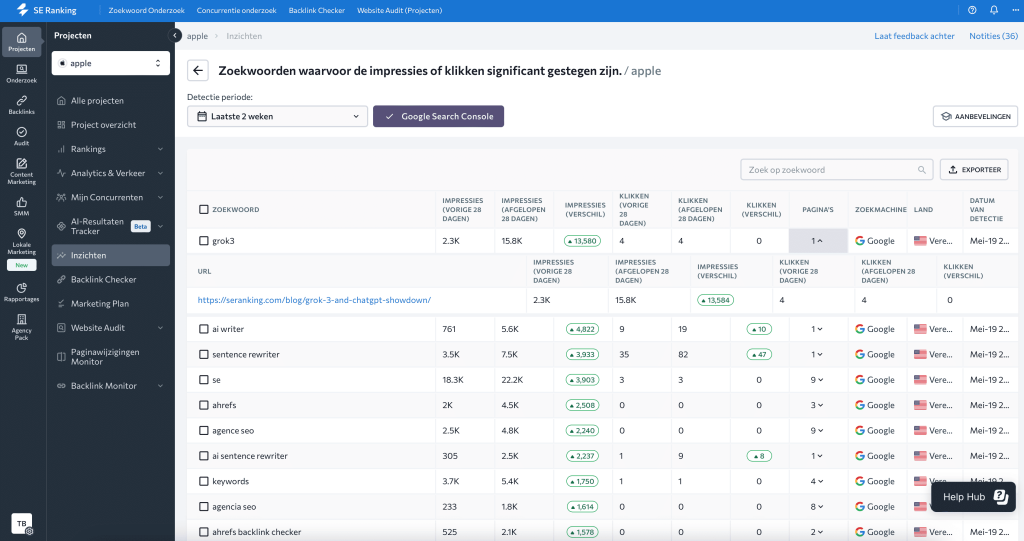Open the Agency Pack sidebar icon
The width and height of the screenshot is (1024, 541).
click(22, 326)
